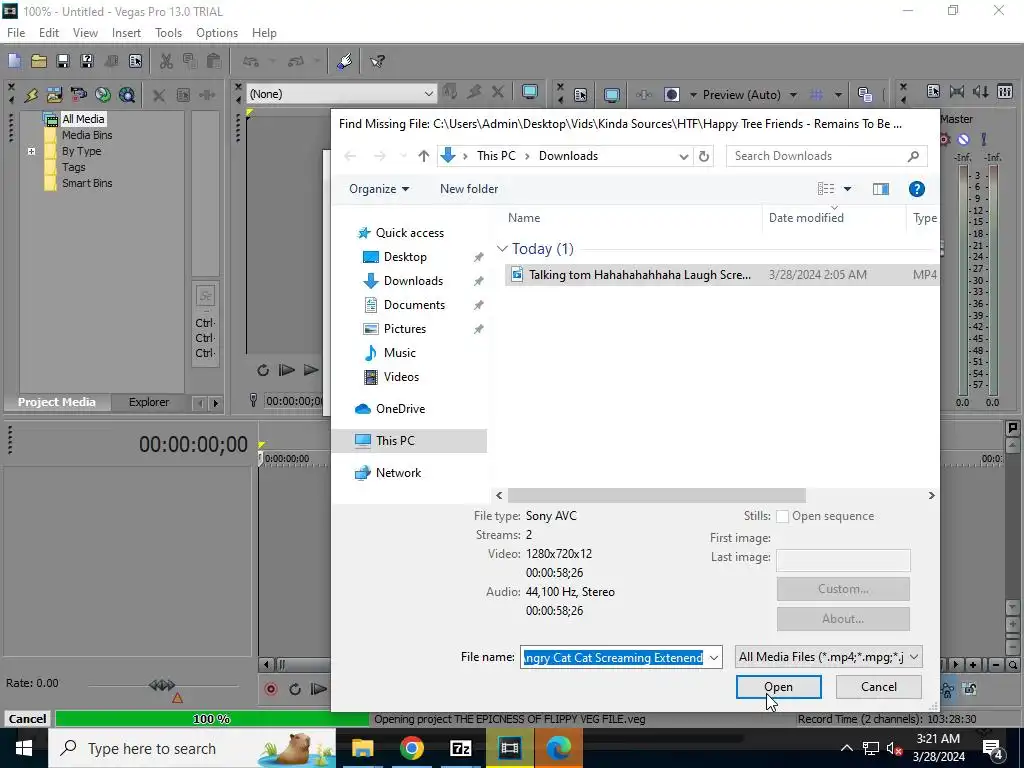Open the File menu

tap(16, 33)
